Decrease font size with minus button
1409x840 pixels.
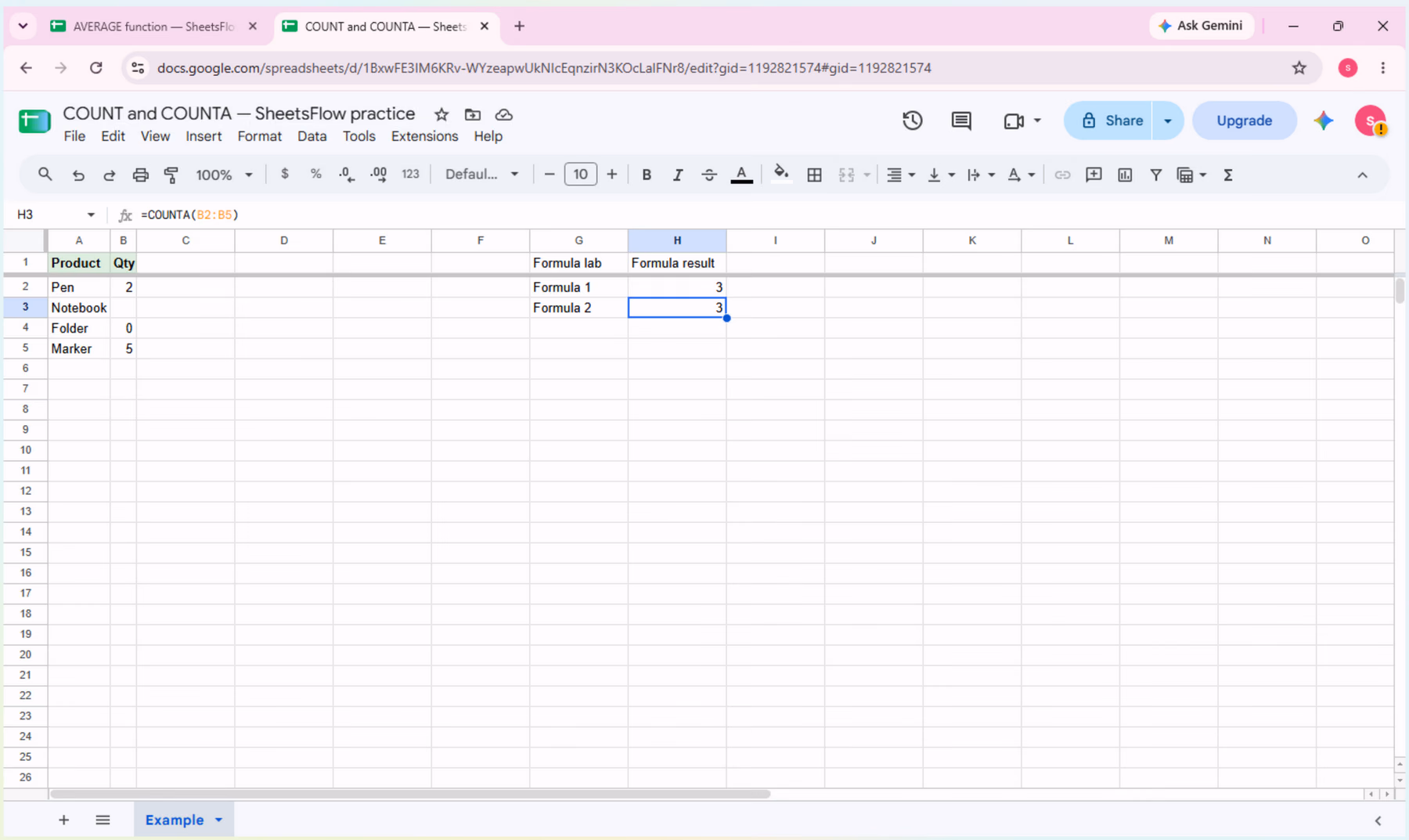550,175
